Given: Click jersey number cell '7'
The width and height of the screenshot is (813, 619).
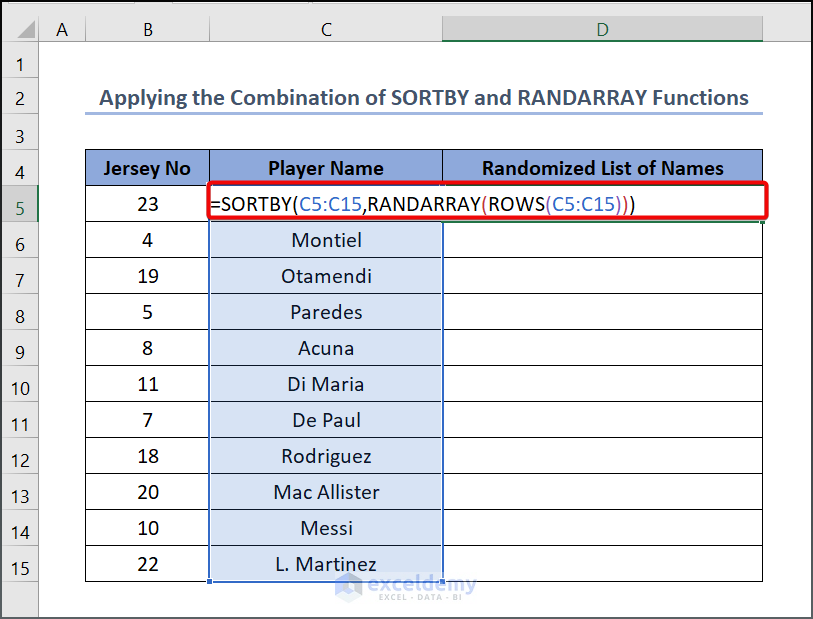Looking at the screenshot, I should point(148,420).
